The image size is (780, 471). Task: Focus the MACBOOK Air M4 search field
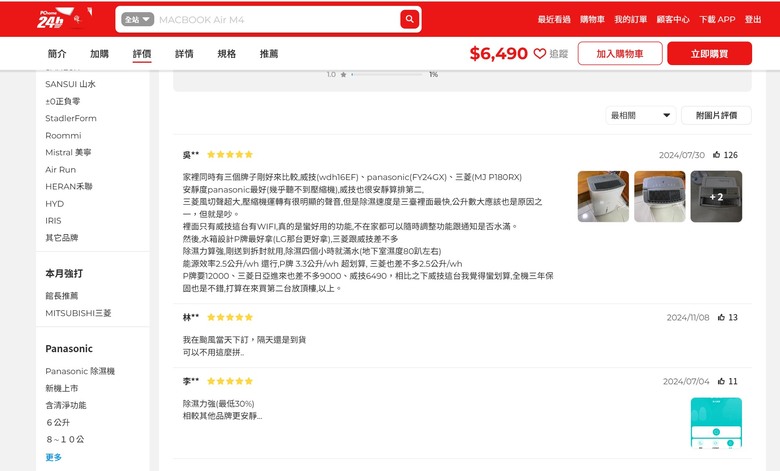point(278,19)
